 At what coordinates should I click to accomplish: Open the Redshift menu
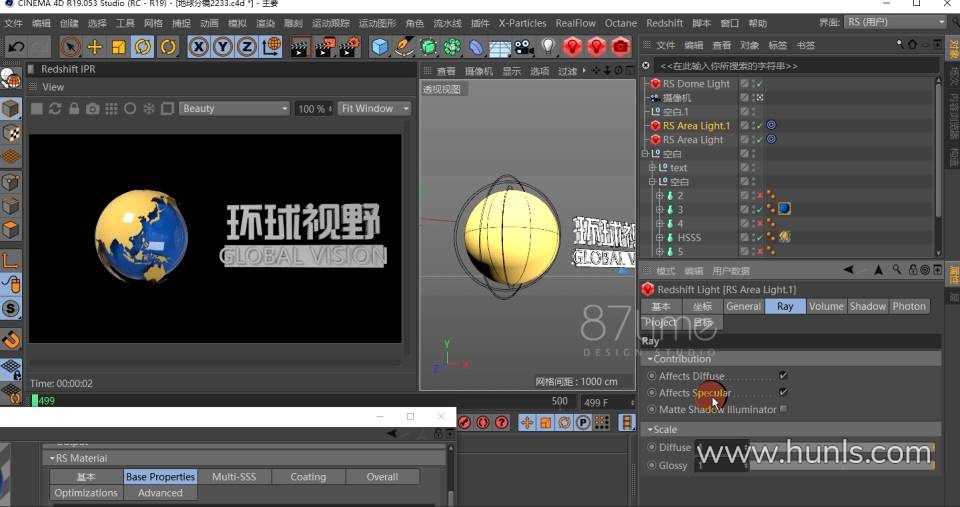pos(664,23)
